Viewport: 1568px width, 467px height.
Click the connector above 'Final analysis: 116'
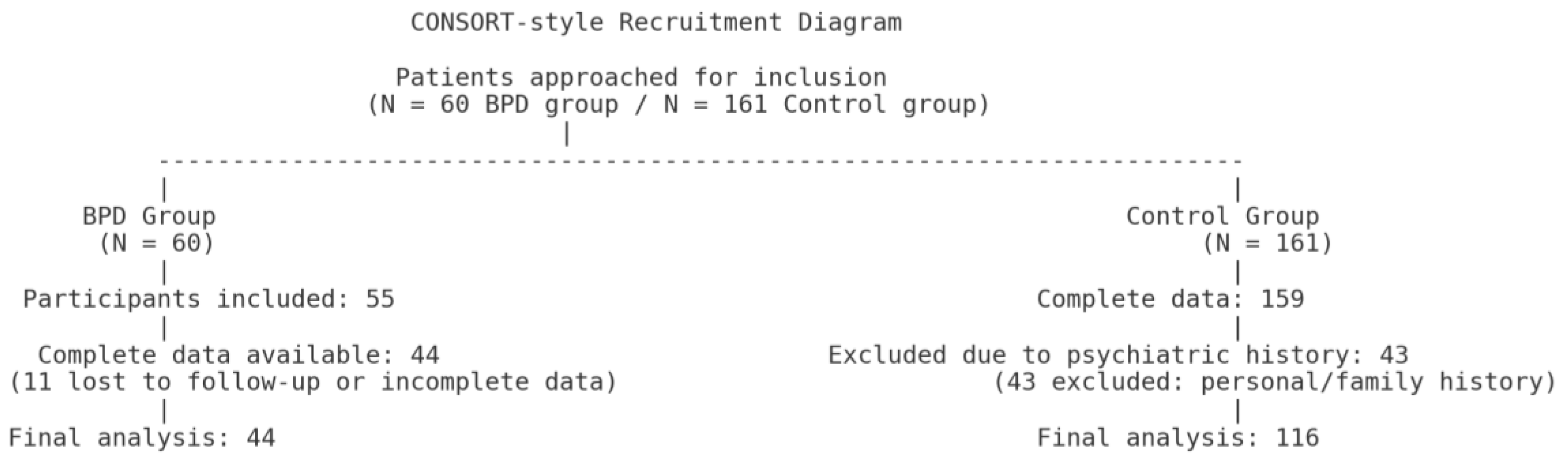[x=1238, y=411]
